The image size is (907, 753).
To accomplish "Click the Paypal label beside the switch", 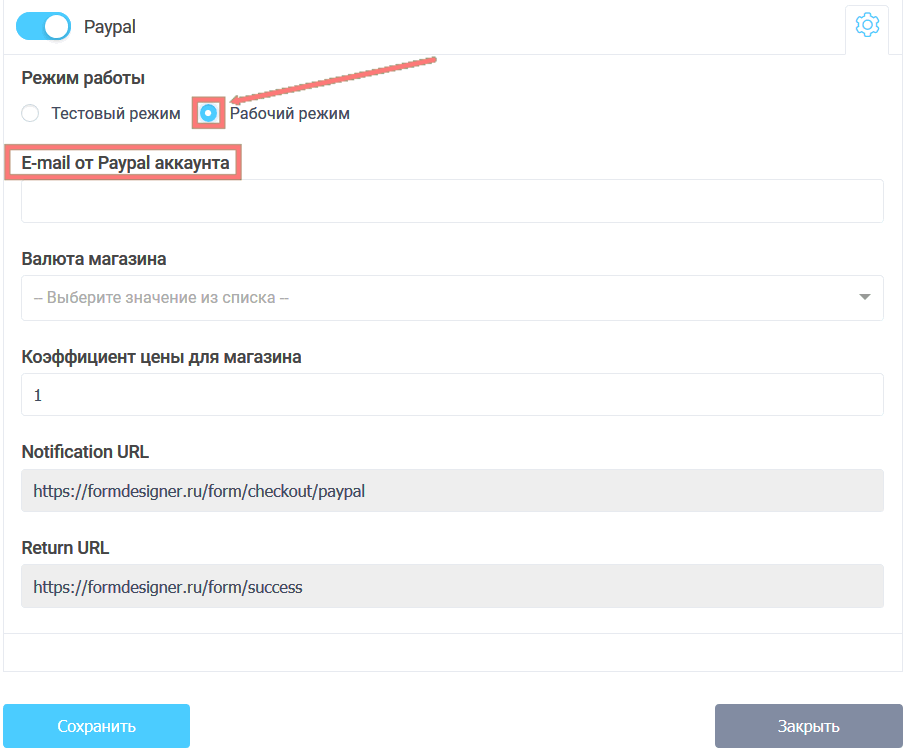I will (x=110, y=27).
